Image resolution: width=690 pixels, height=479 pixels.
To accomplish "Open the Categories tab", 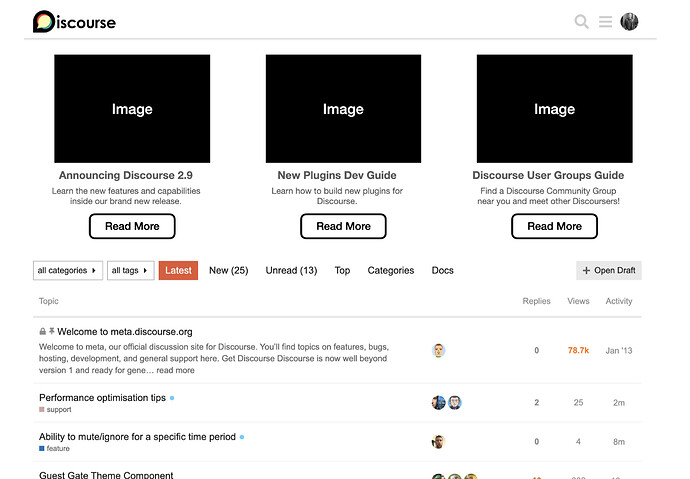I will (391, 271).
